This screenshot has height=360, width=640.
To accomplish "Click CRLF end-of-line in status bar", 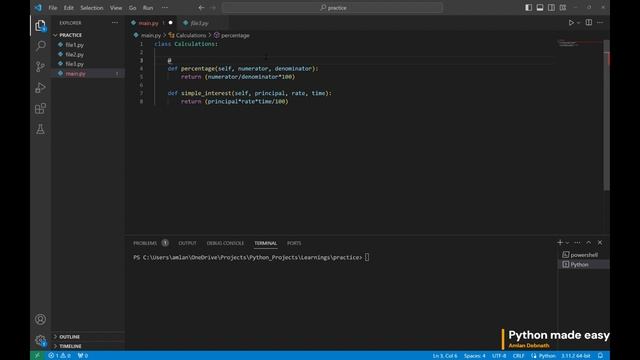I will tap(518, 356).
